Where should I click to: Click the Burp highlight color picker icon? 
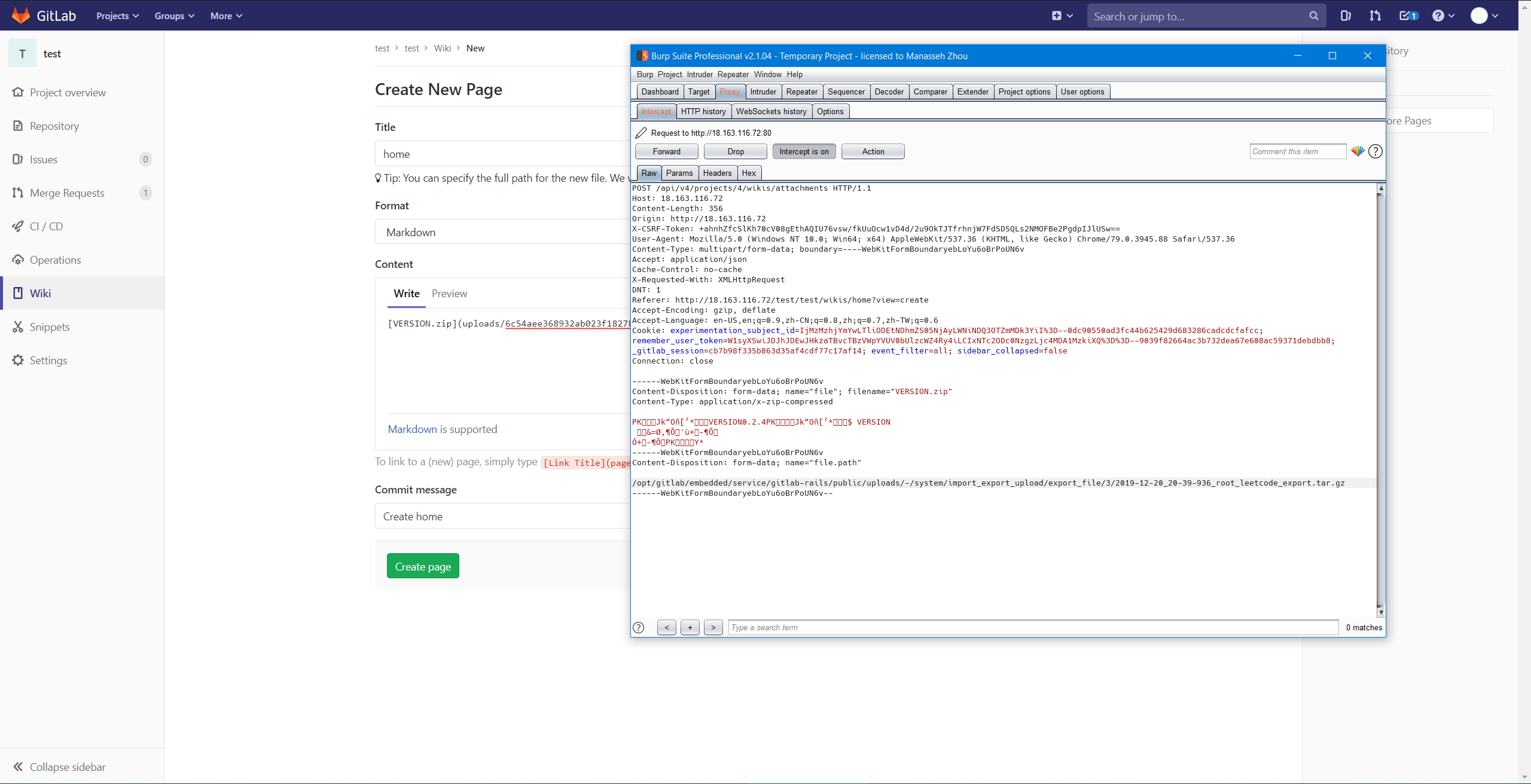[x=1358, y=151]
